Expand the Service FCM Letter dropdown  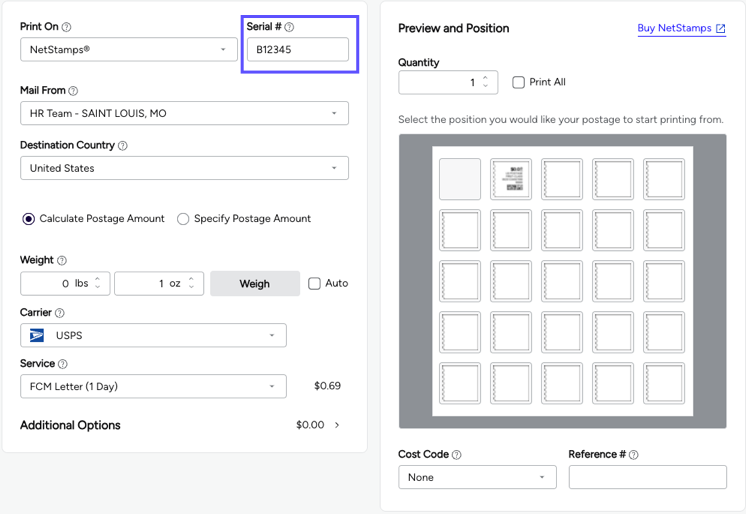coord(153,386)
